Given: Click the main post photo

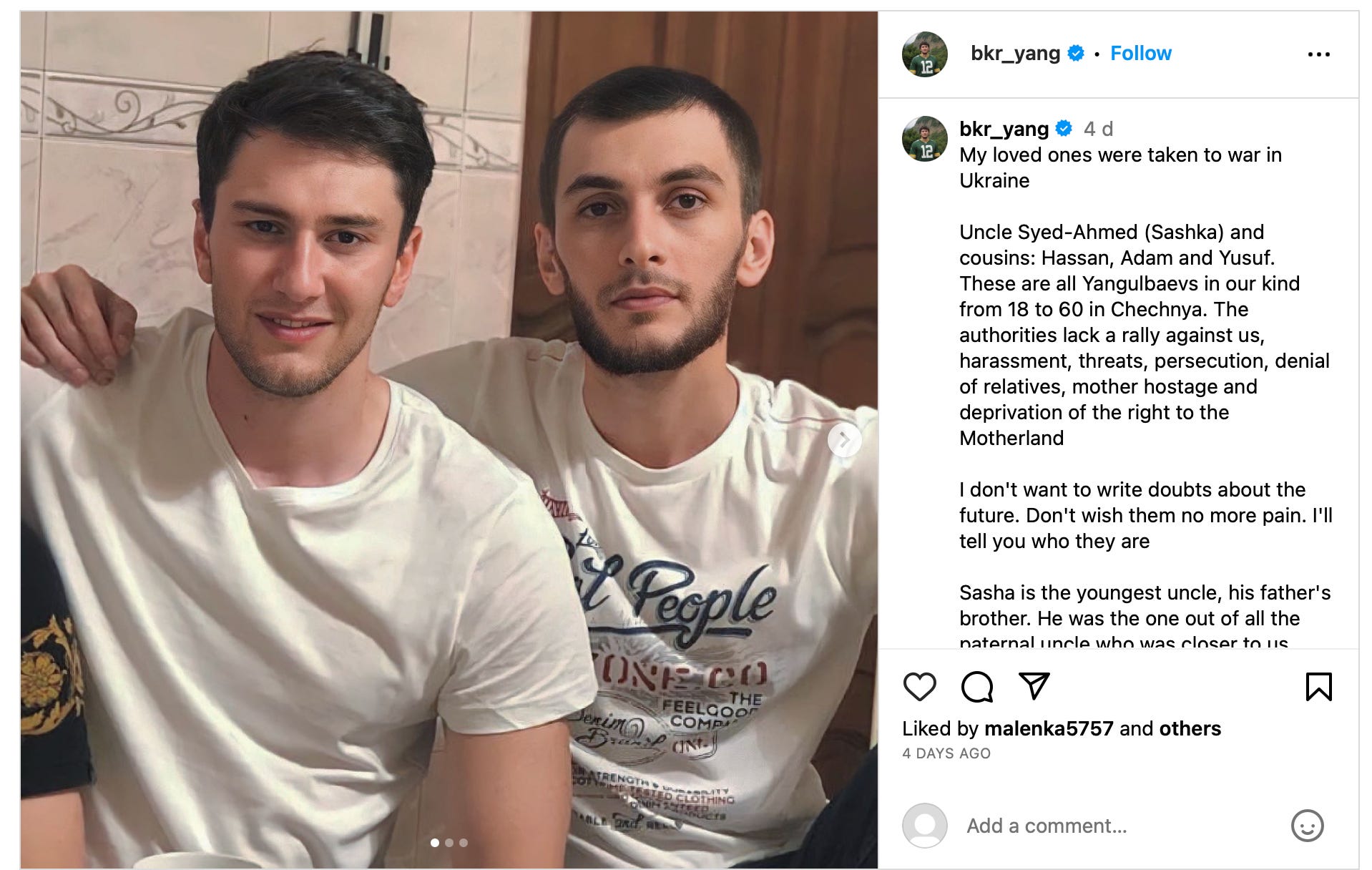Looking at the screenshot, I should (x=449, y=440).
